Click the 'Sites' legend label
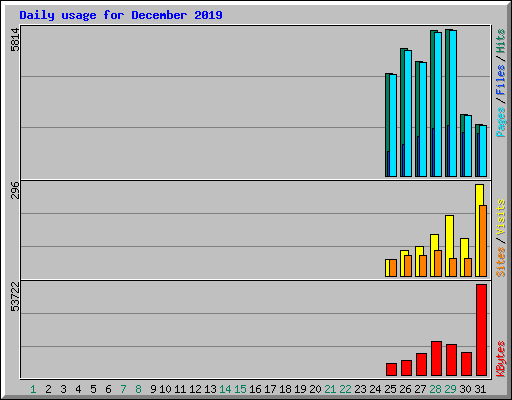 tap(501, 262)
